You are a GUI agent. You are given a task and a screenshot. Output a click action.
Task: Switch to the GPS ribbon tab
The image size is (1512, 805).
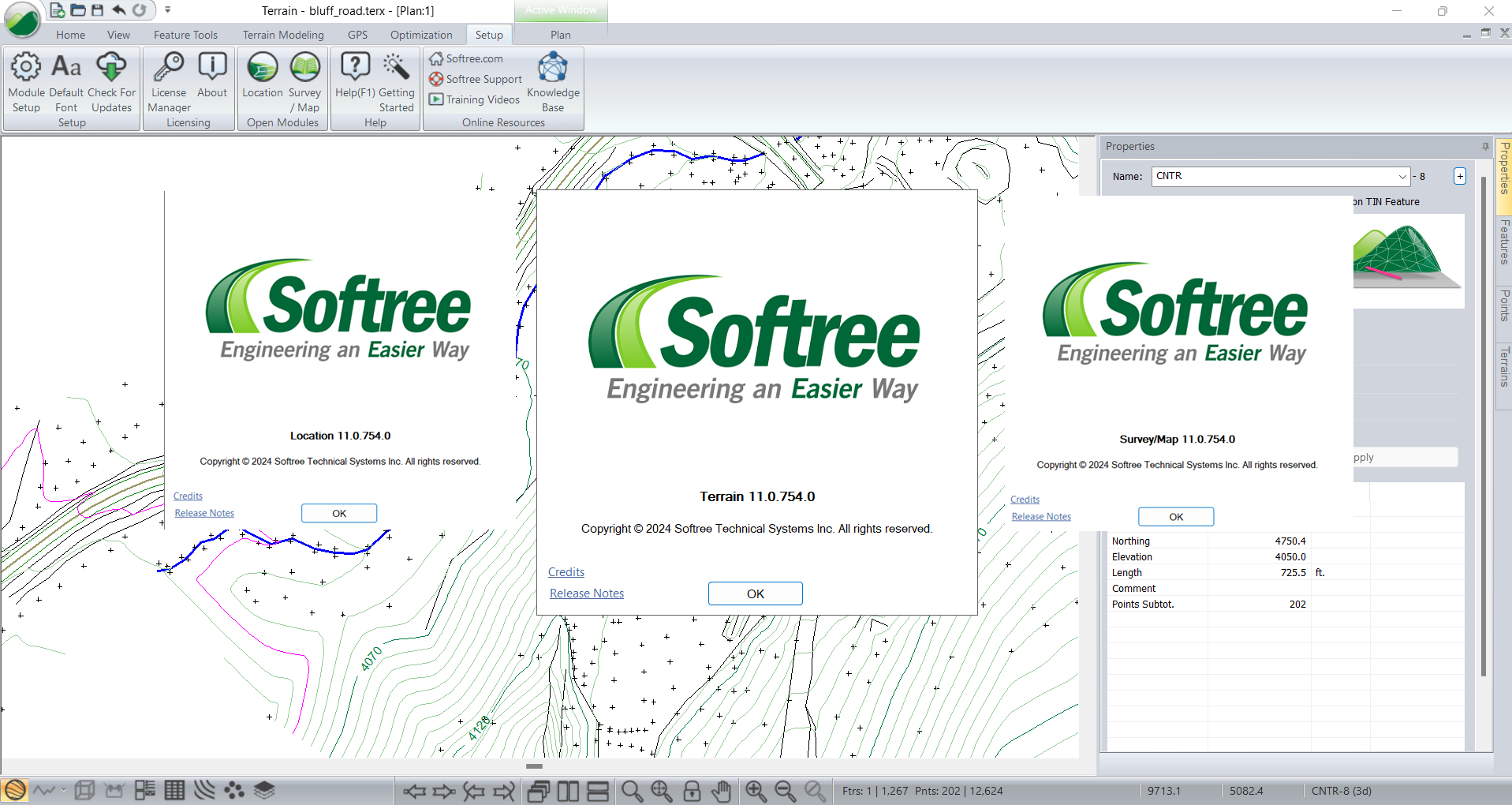357,35
